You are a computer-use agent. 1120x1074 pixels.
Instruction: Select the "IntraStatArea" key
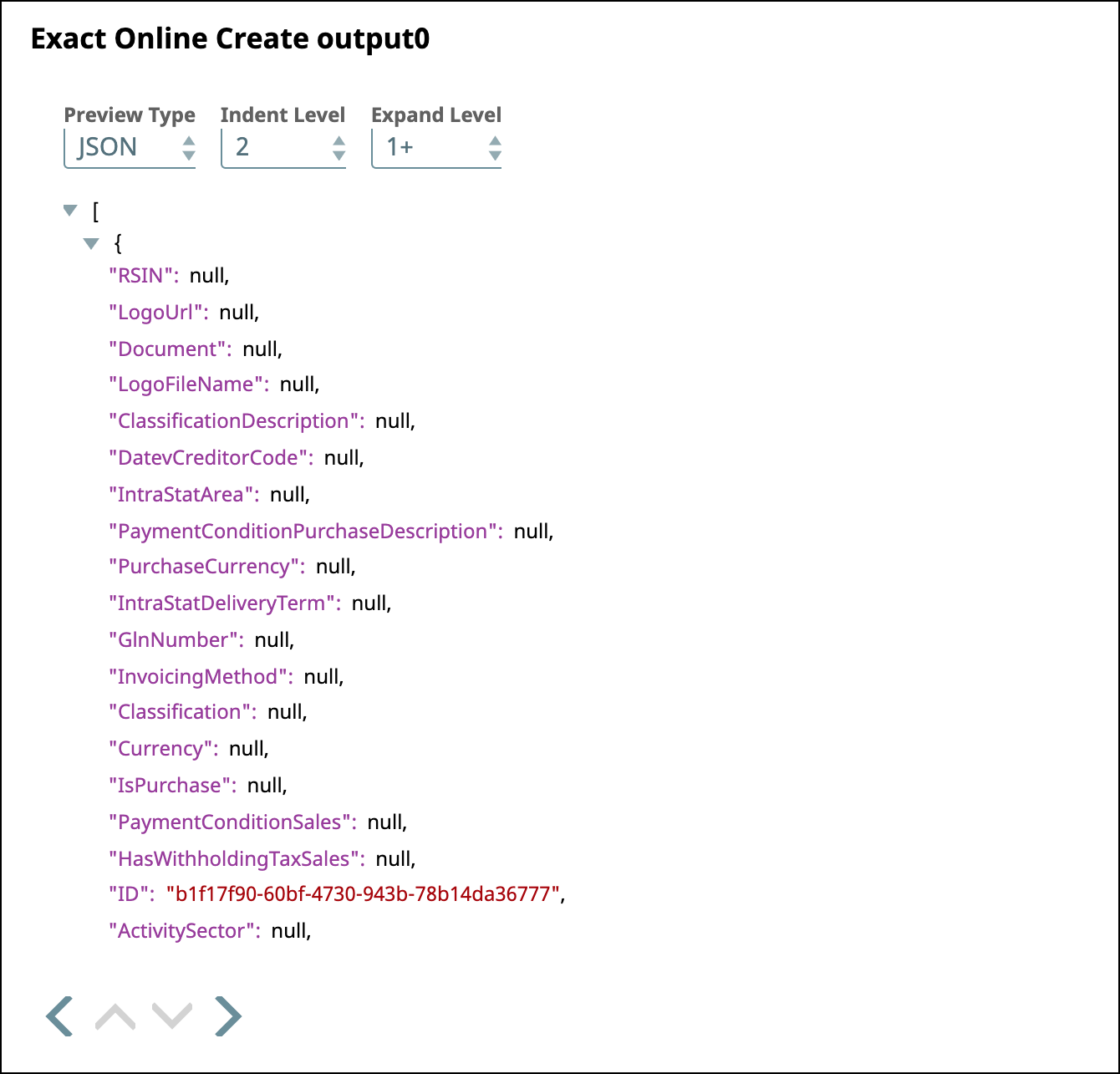(x=184, y=495)
